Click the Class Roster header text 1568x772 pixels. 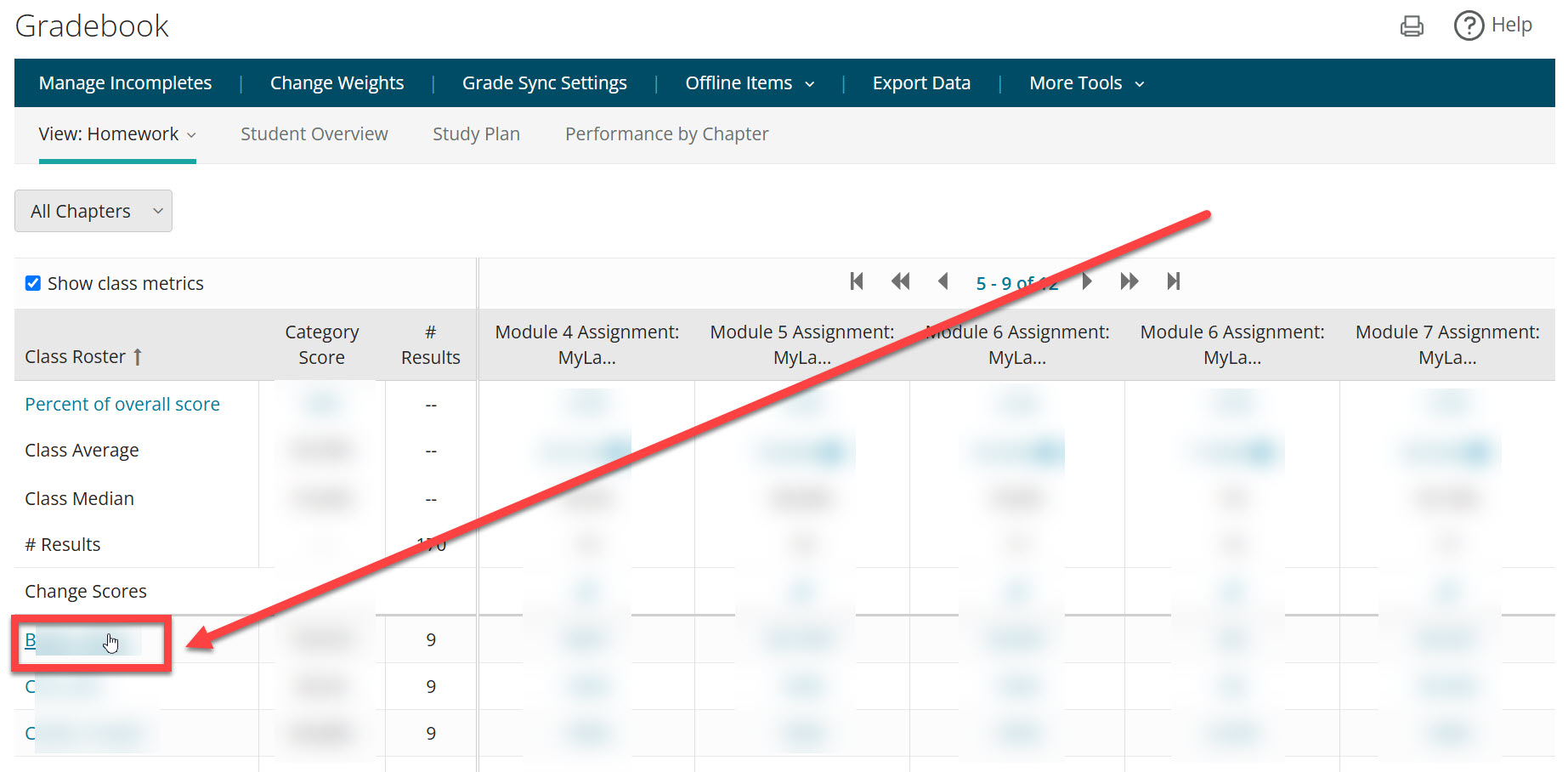(76, 357)
